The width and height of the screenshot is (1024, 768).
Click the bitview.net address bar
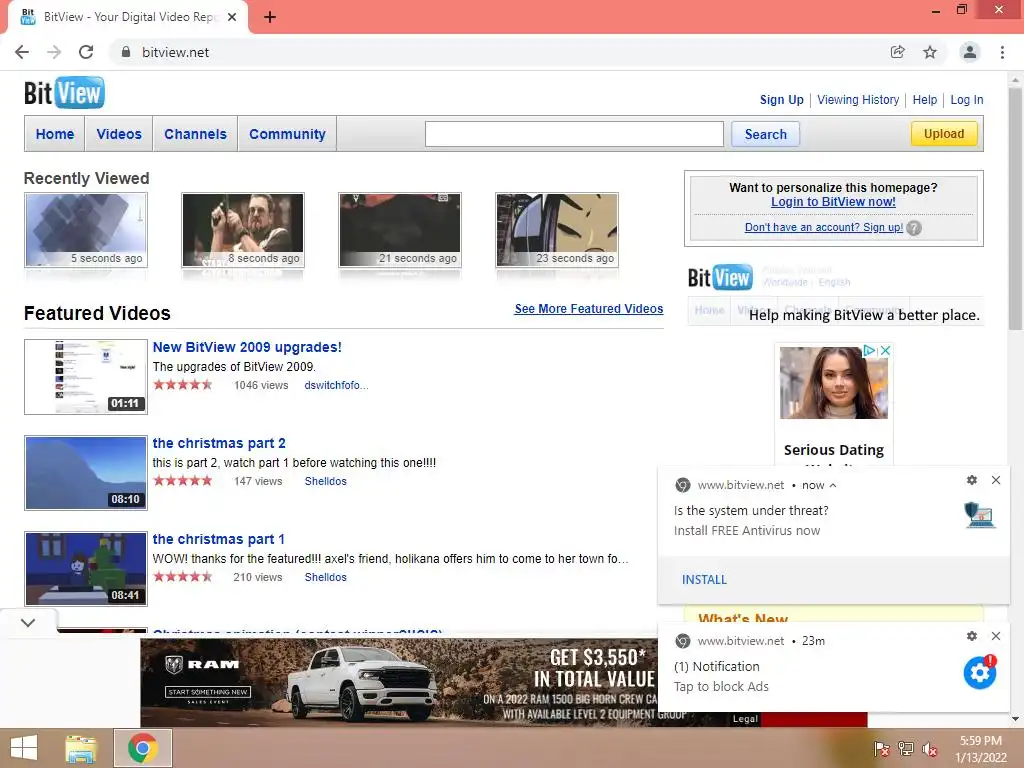click(496, 52)
